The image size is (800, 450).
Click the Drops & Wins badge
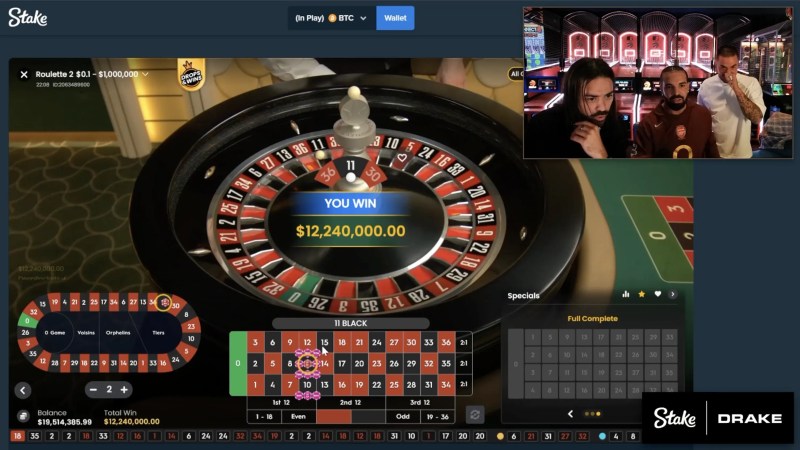(191, 74)
